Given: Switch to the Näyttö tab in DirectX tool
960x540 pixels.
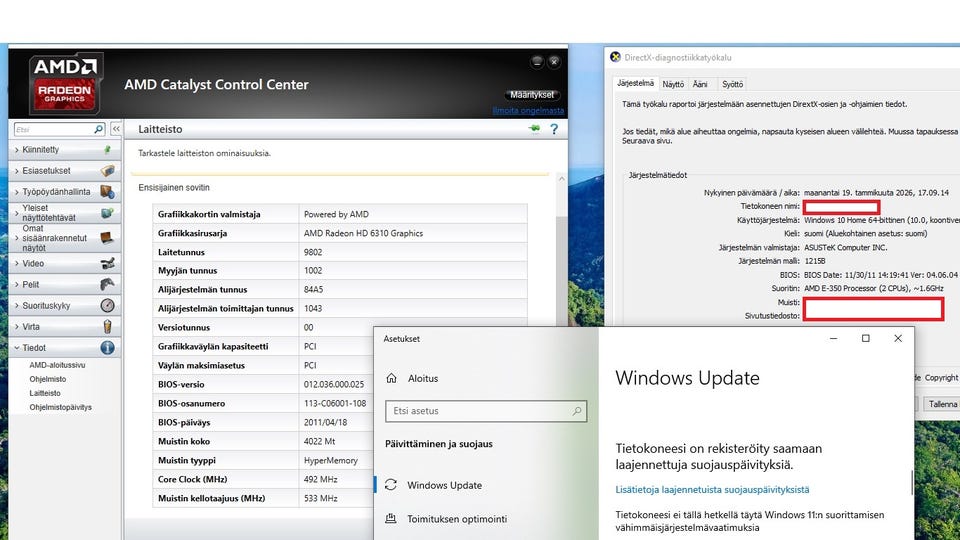Looking at the screenshot, I should (x=673, y=84).
